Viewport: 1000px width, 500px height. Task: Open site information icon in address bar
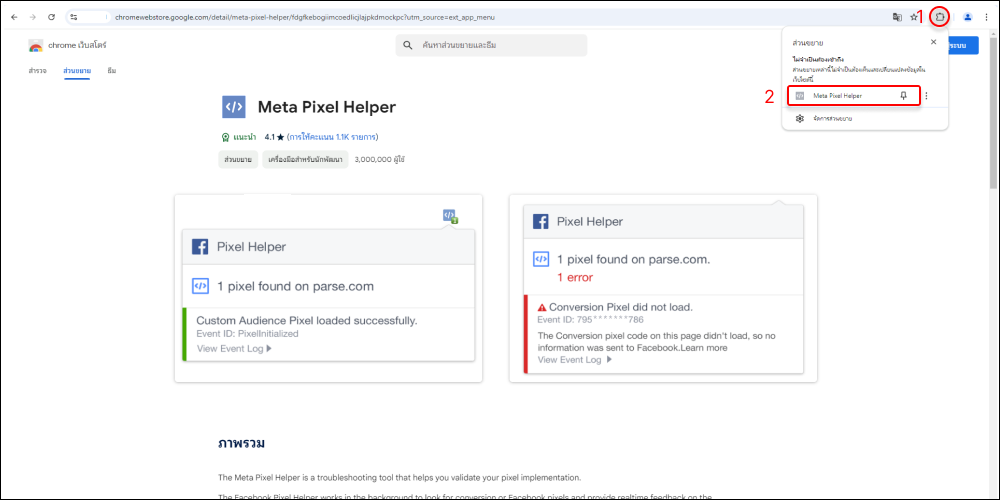tap(74, 17)
